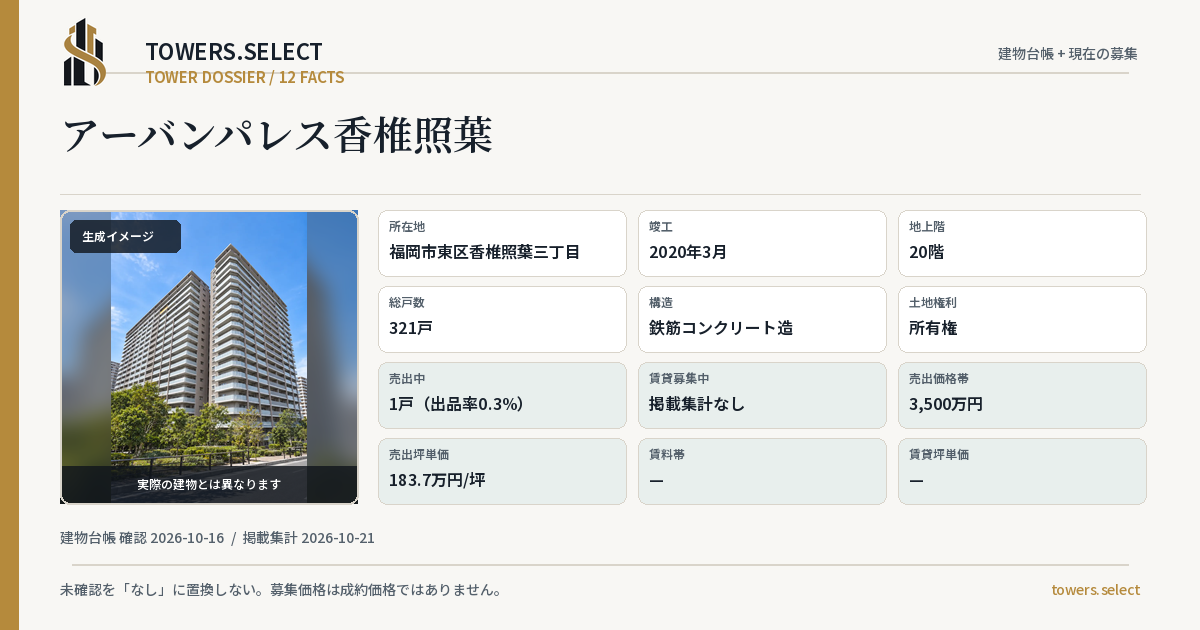The width and height of the screenshot is (1200, 630).
Task: Click the 賃貸募集中 field label
Action: coord(679,379)
